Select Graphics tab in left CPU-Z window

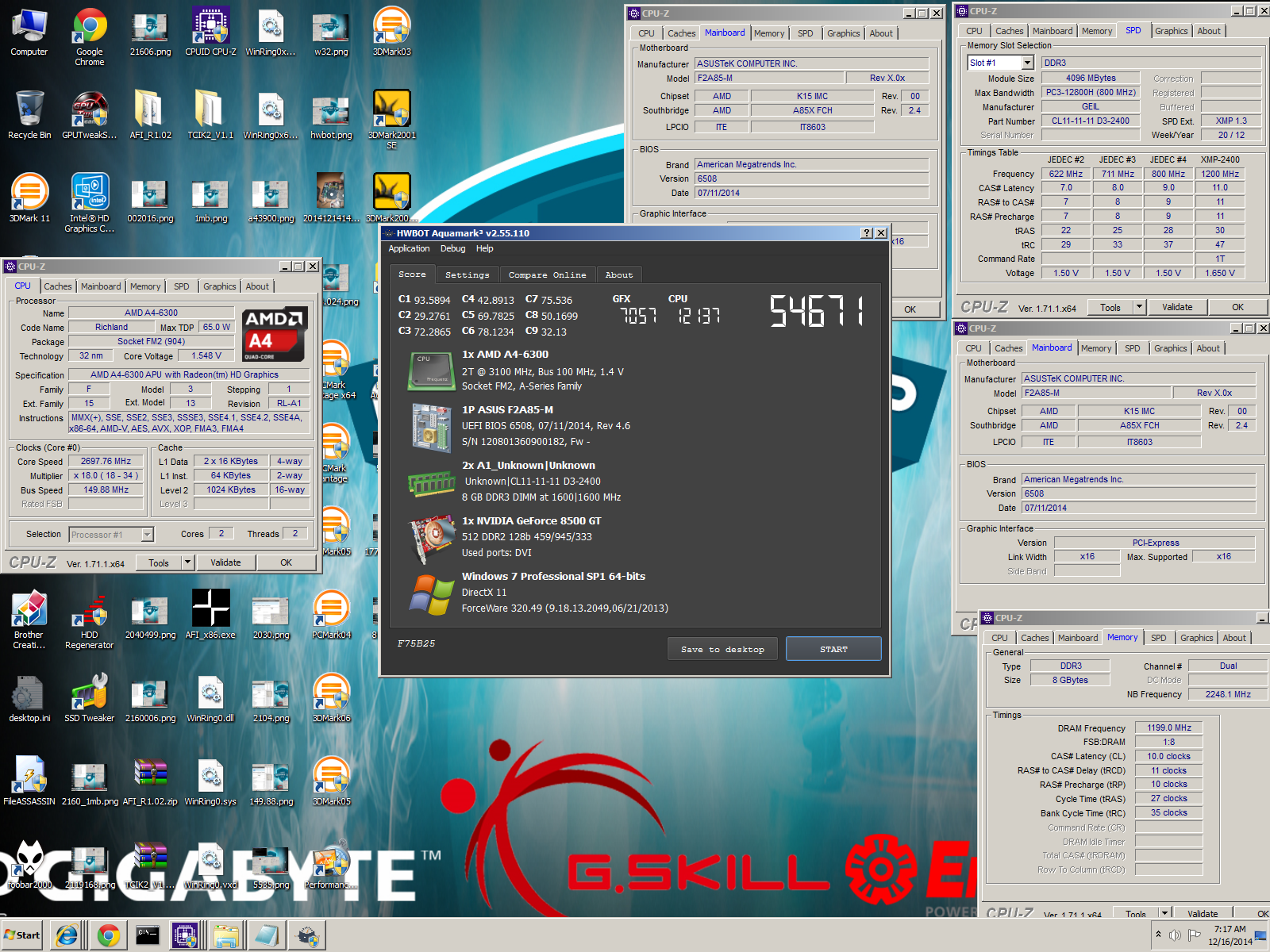219,286
